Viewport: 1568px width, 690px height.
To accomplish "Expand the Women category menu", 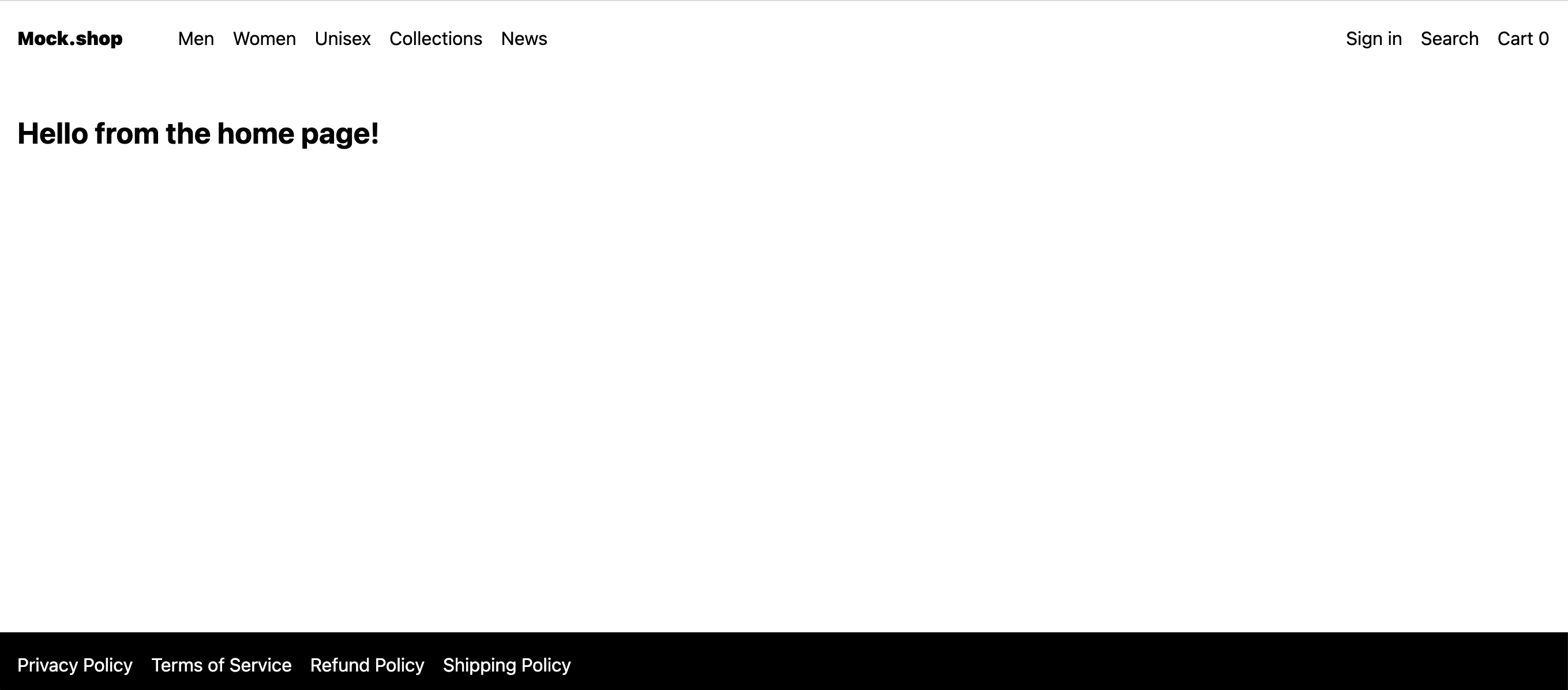I will (264, 39).
